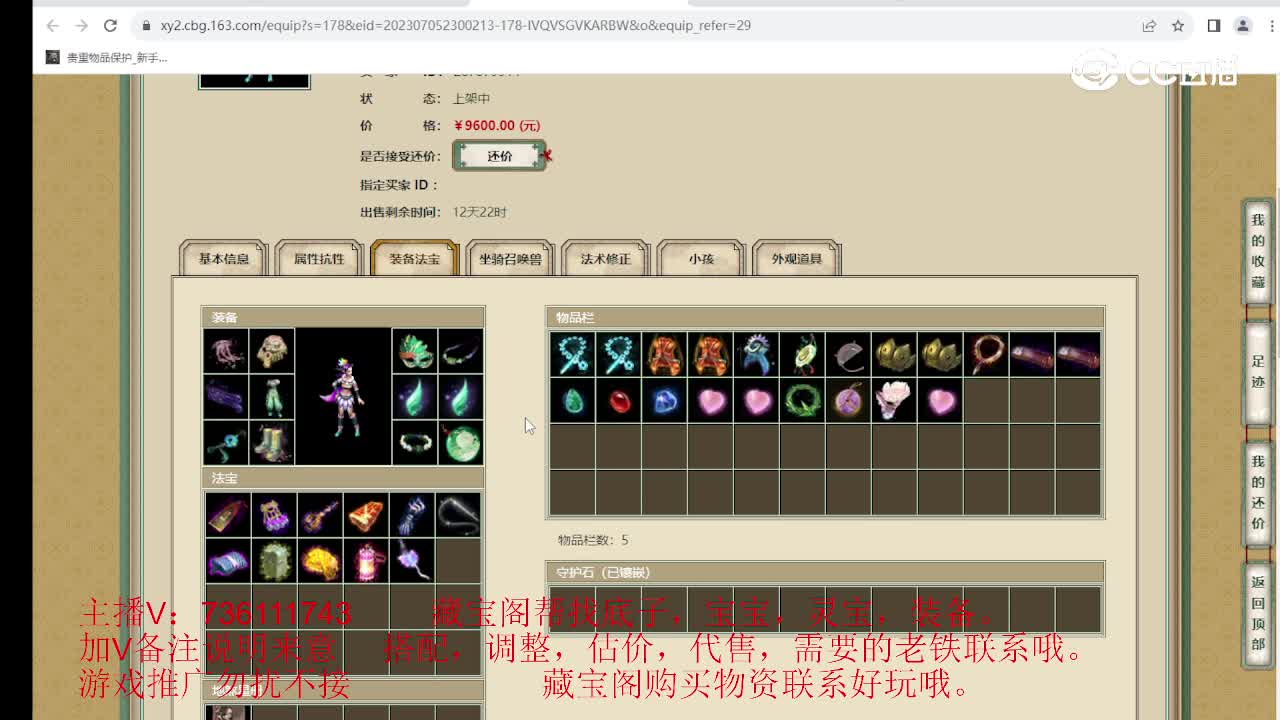
Task: Inspect the blue flower ribbon equipment item
Action: pyautogui.click(x=226, y=443)
